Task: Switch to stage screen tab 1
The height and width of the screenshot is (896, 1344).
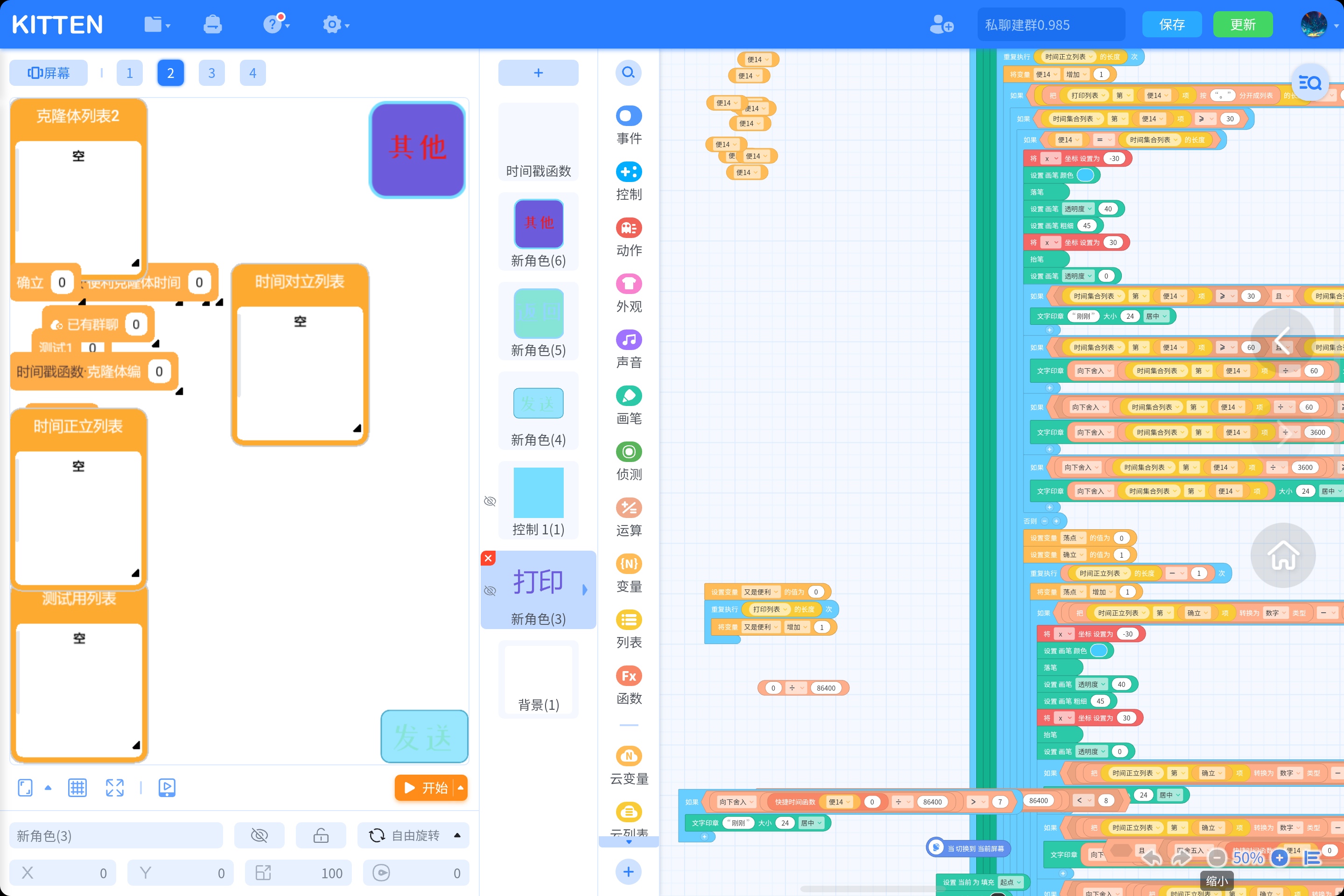Action: [130, 73]
